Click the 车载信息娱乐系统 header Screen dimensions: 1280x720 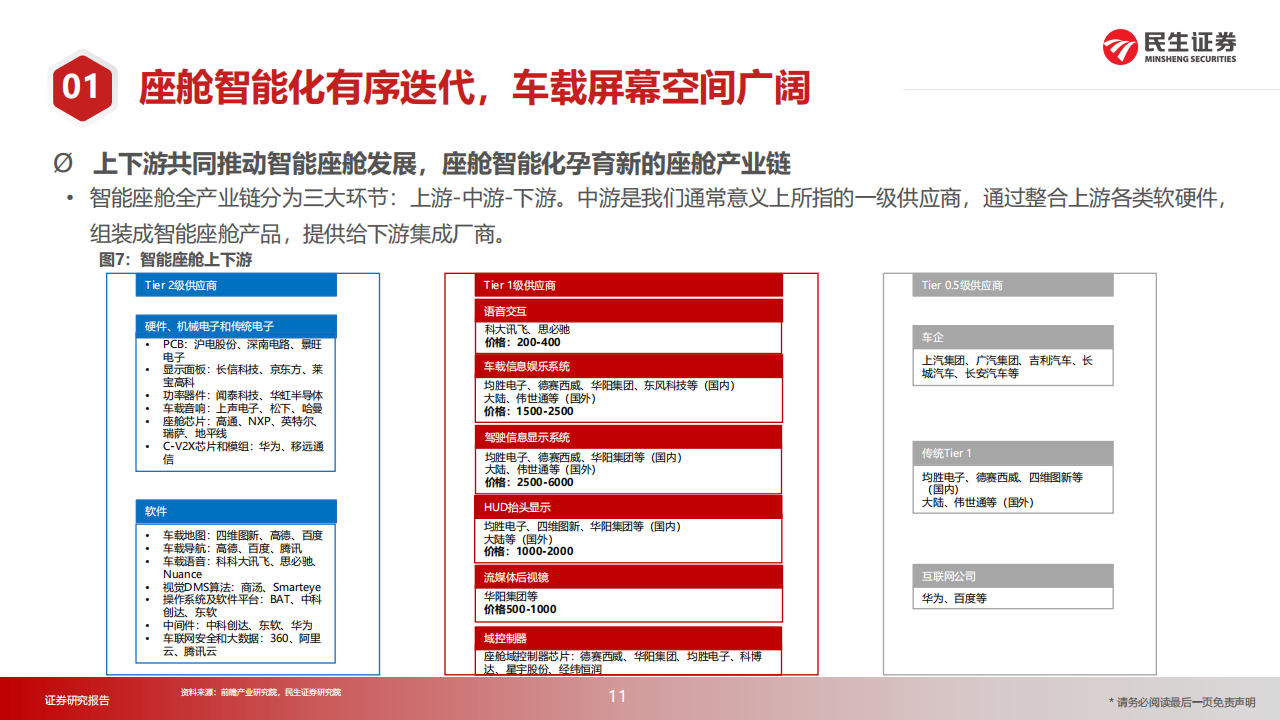pos(628,366)
